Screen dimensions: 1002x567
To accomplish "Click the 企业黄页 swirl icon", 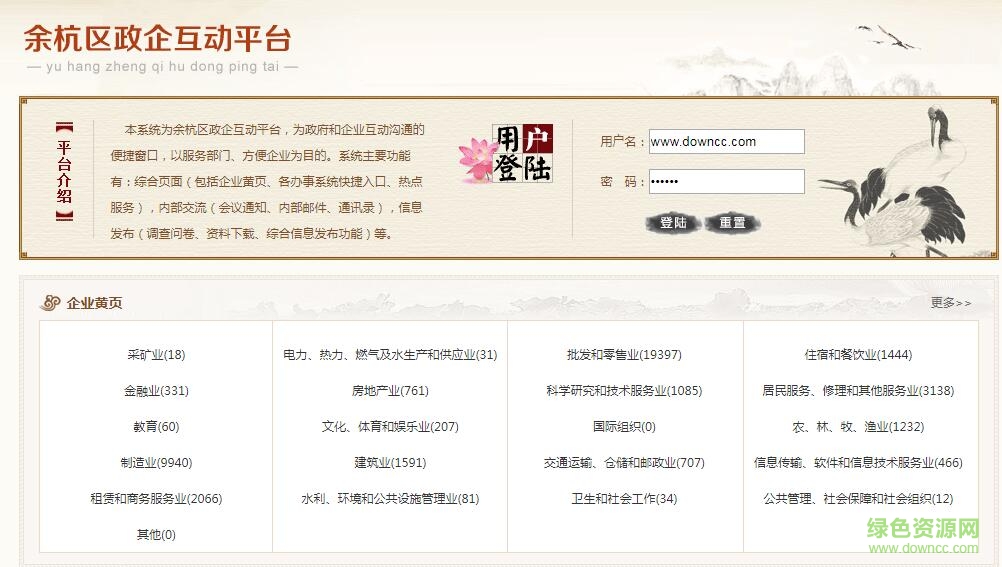I will 50,303.
